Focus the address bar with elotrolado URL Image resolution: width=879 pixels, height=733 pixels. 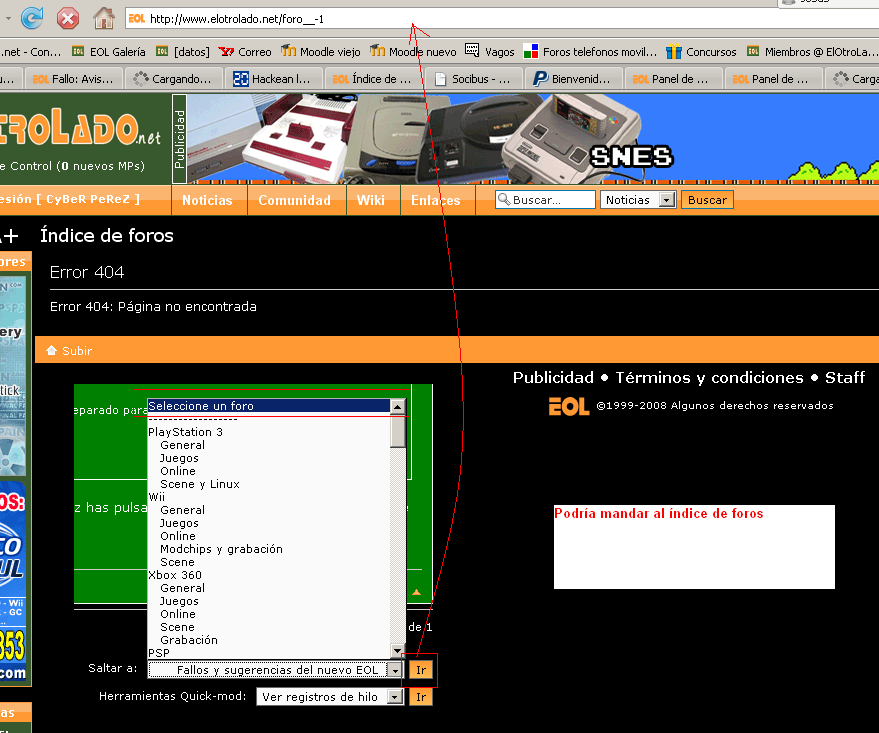pyautogui.click(x=502, y=19)
